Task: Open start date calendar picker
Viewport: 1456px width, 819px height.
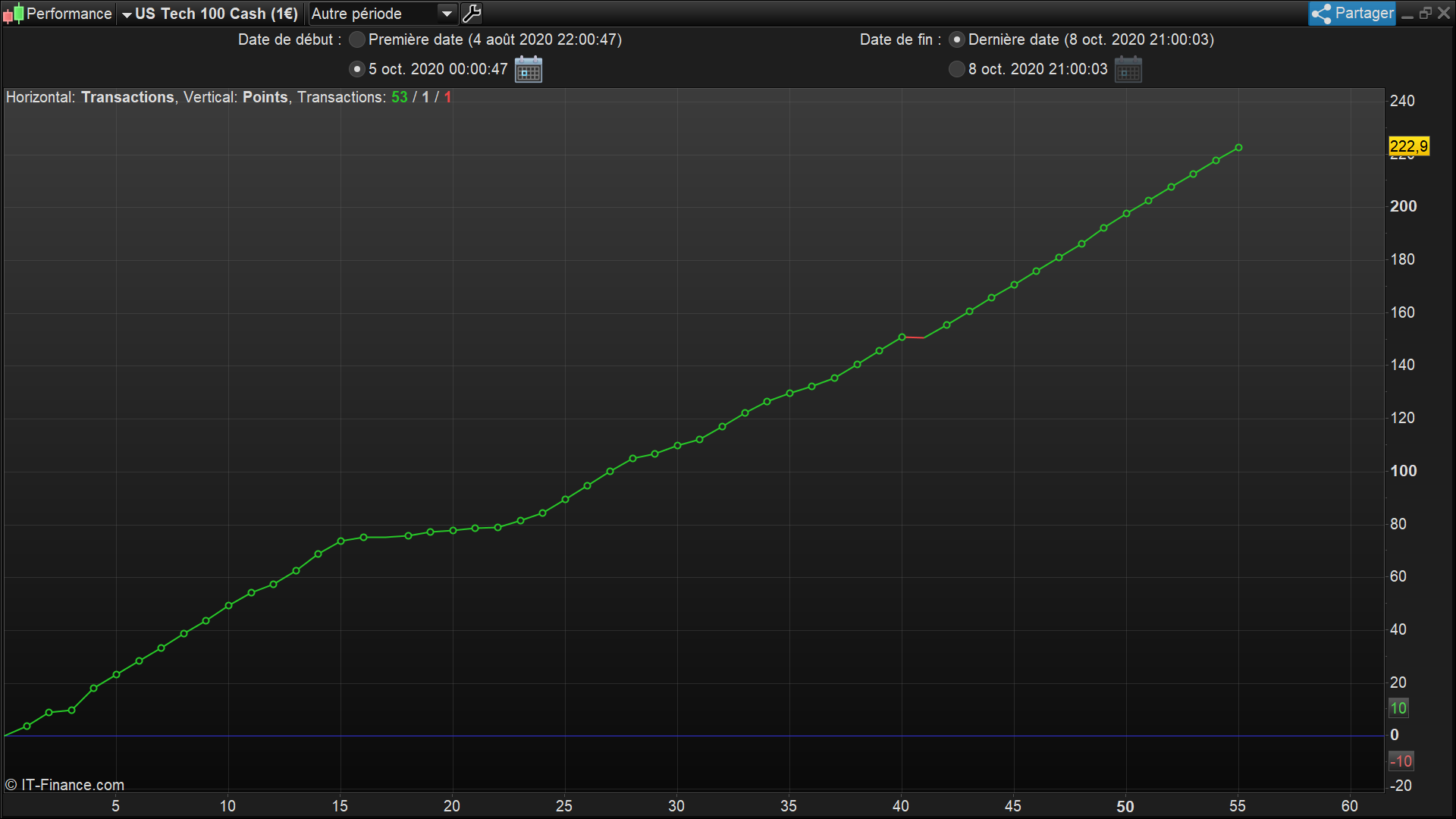Action: click(x=529, y=70)
